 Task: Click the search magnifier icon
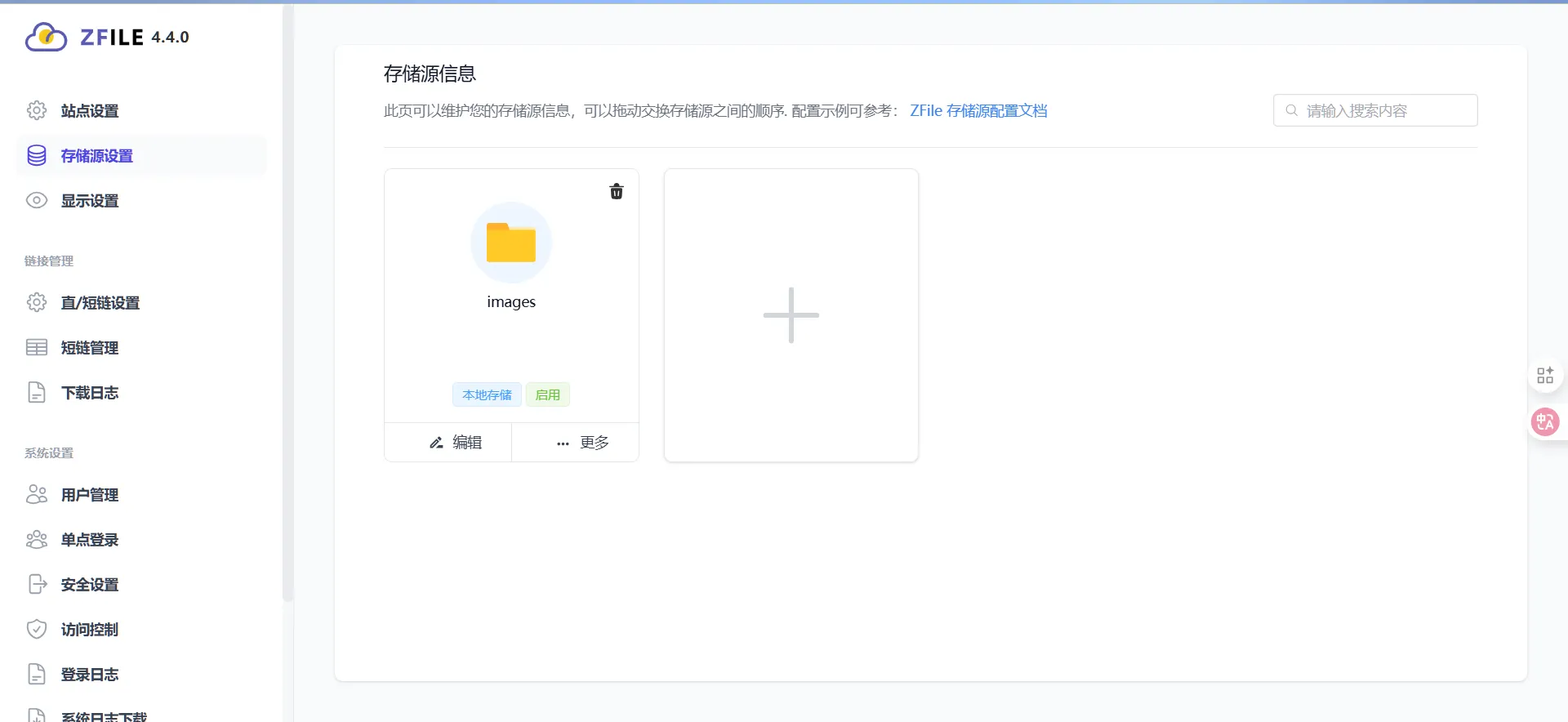[x=1291, y=110]
